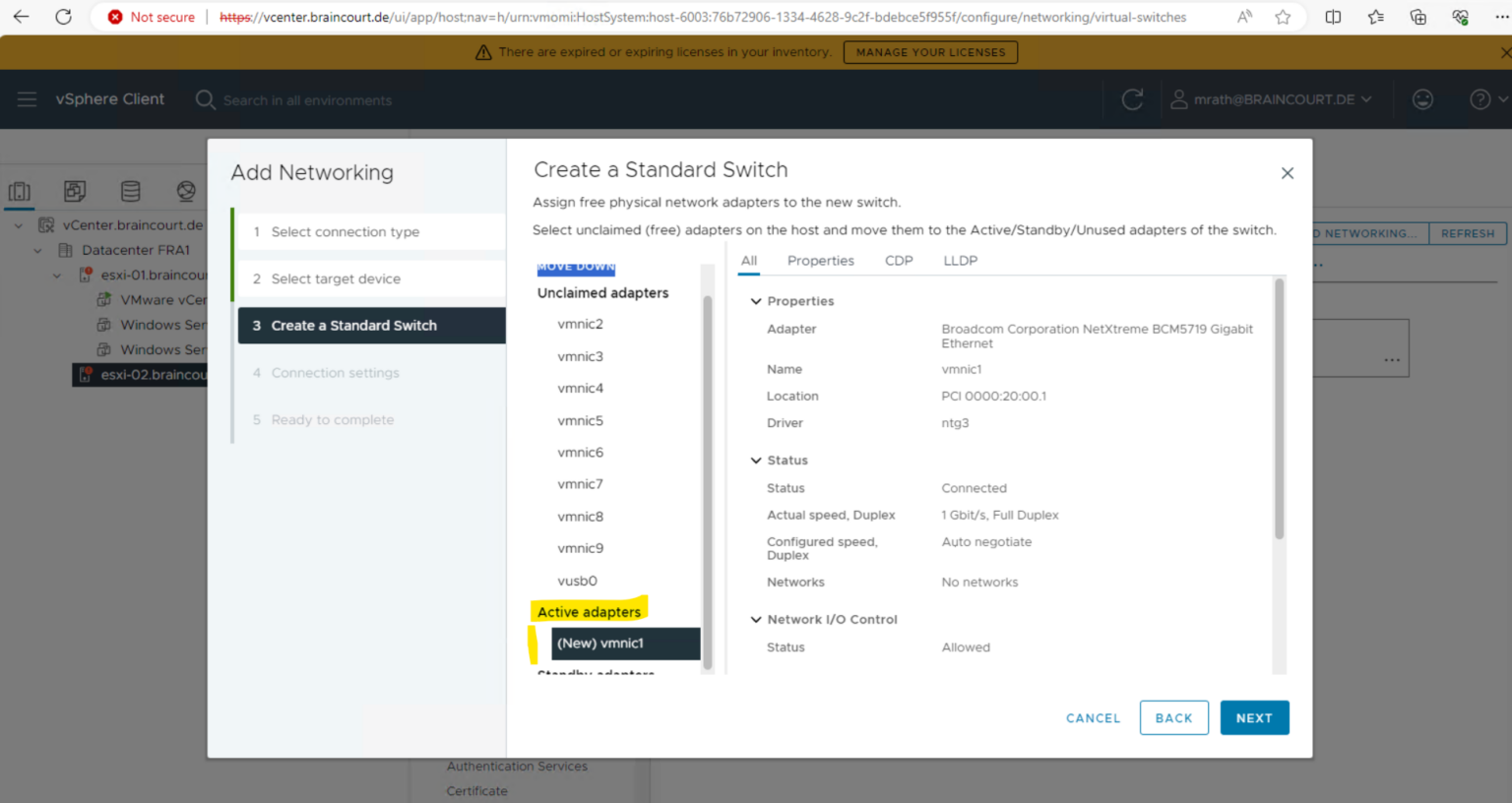The image size is (1512, 803).
Task: Switch to the LLDP tab
Action: click(960, 261)
